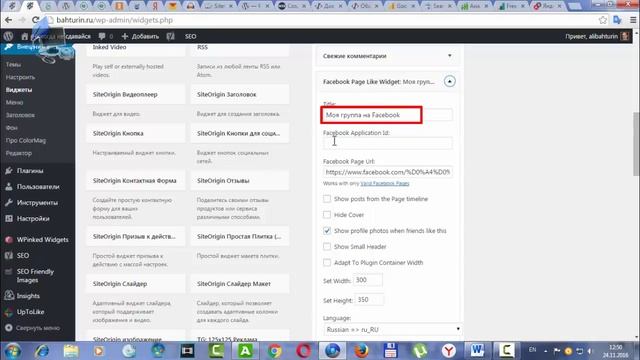
Task: Toggle Hide Cover checkbox
Action: click(327, 215)
